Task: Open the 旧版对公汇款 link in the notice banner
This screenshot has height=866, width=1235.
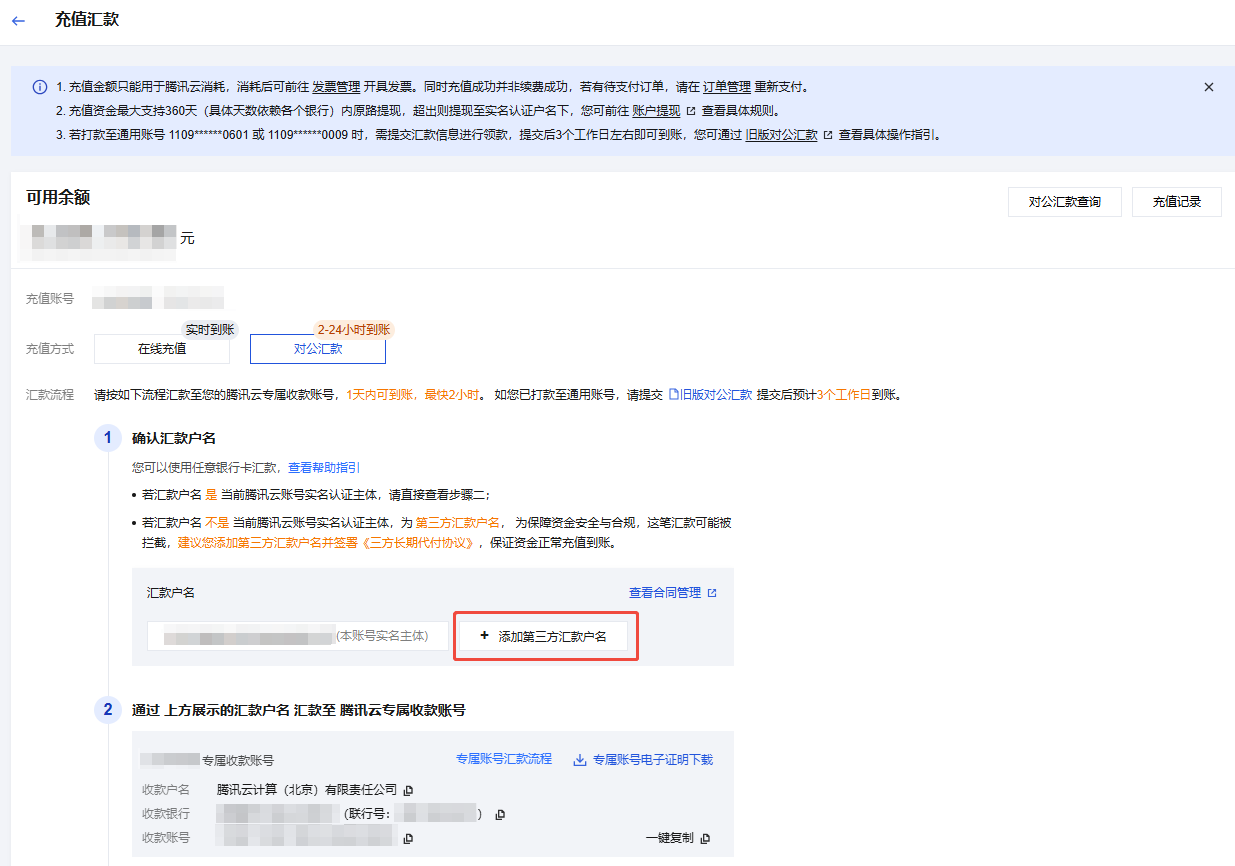Action: (x=782, y=134)
